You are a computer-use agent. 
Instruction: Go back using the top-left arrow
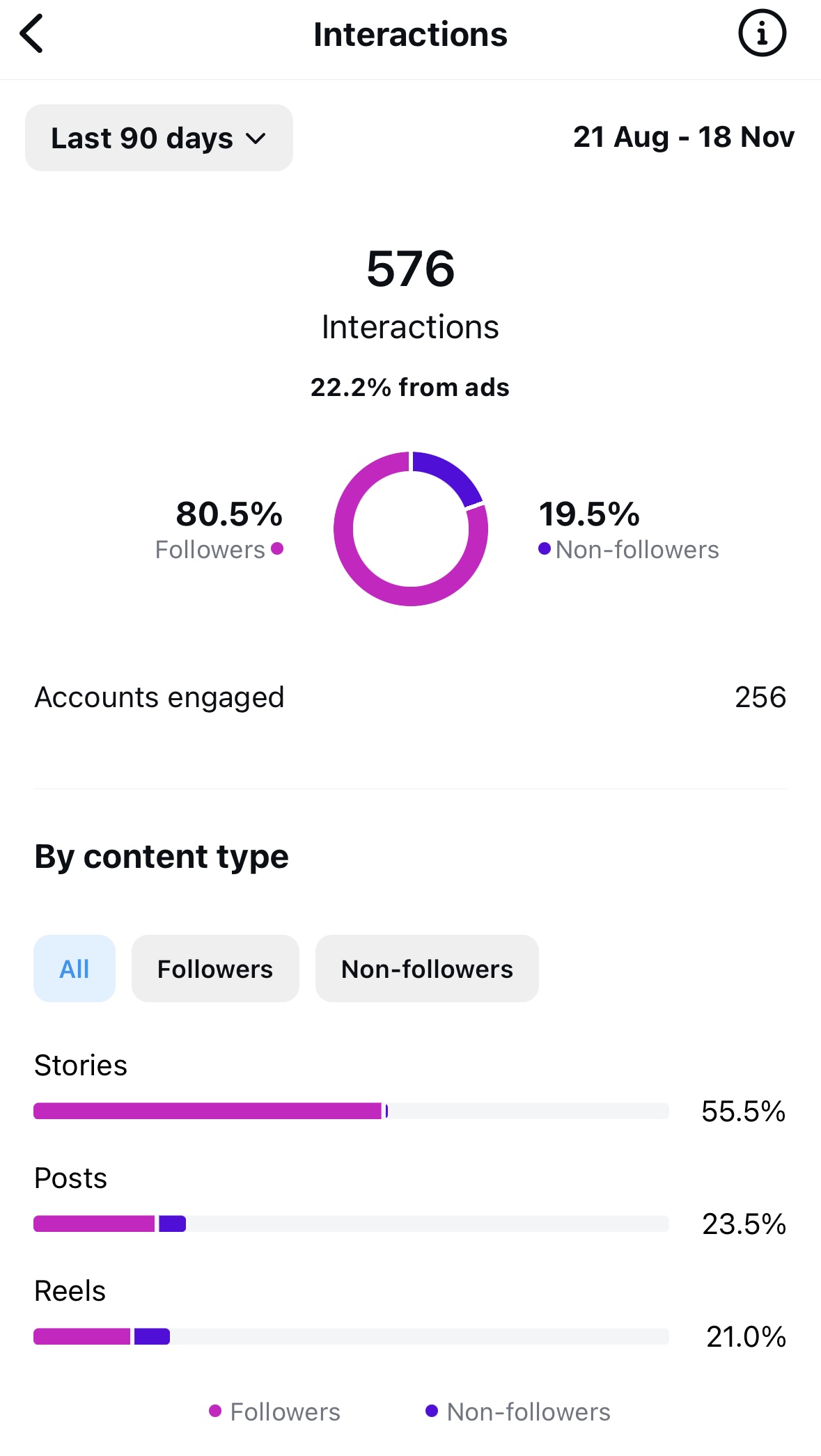tap(32, 33)
